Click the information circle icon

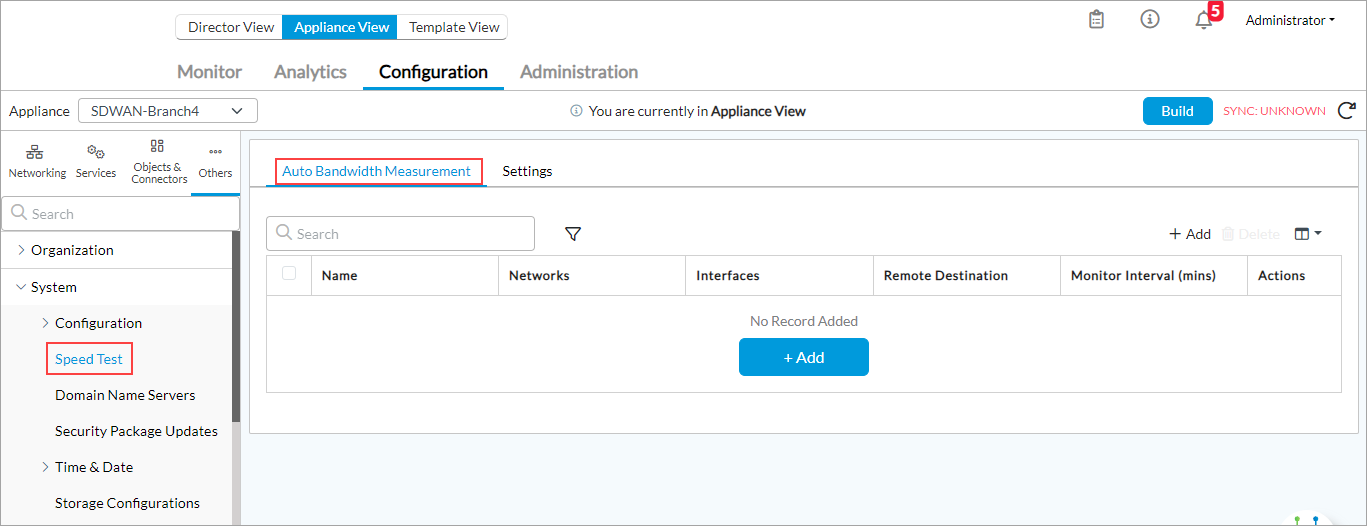click(1150, 20)
